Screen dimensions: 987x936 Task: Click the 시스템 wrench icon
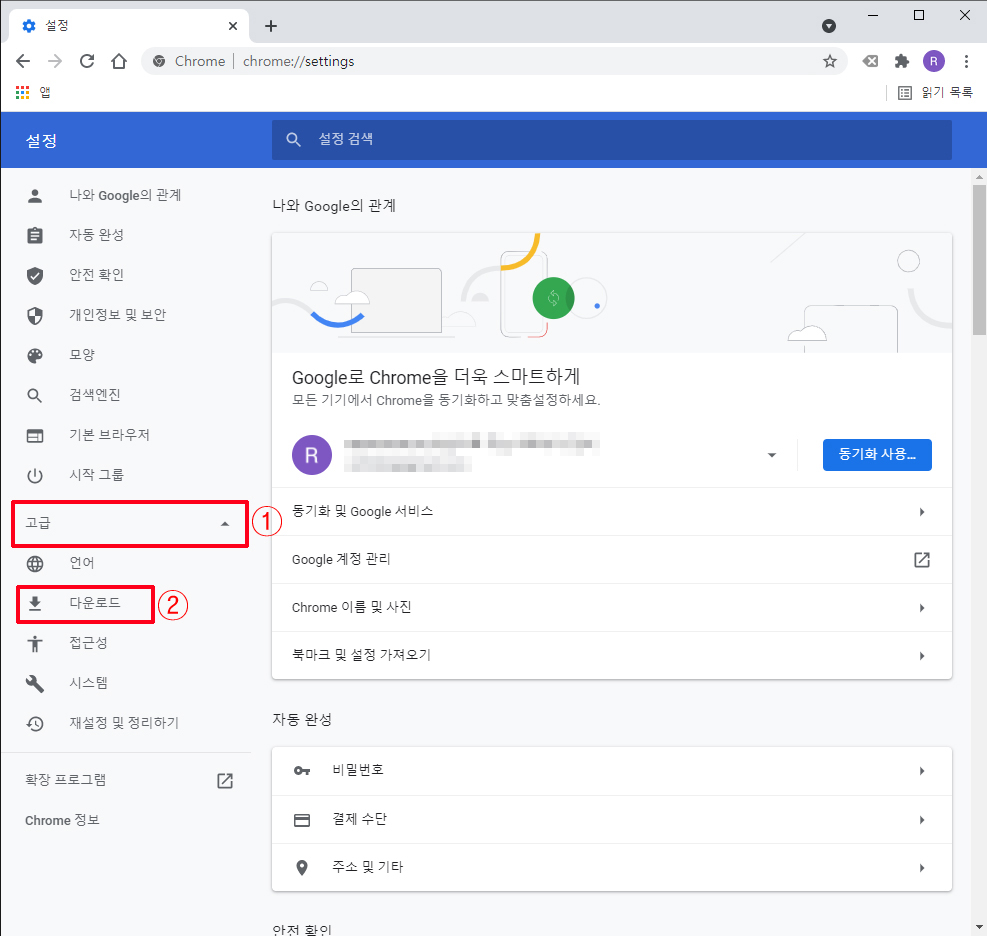(x=35, y=684)
